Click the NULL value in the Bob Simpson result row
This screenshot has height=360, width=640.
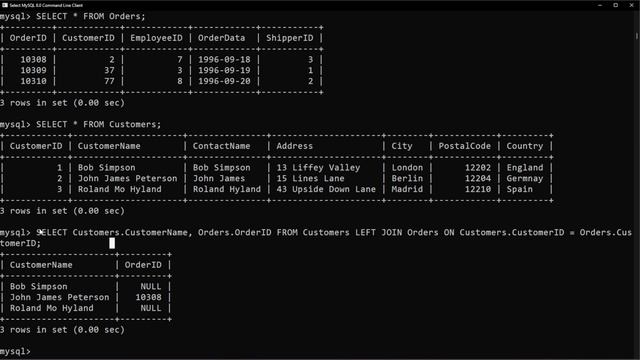(x=151, y=287)
